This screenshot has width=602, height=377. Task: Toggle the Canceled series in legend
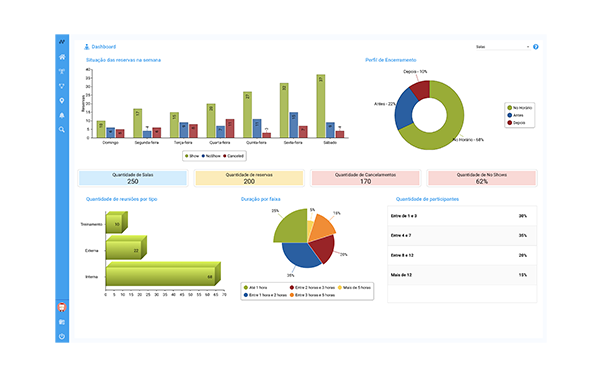[233, 156]
